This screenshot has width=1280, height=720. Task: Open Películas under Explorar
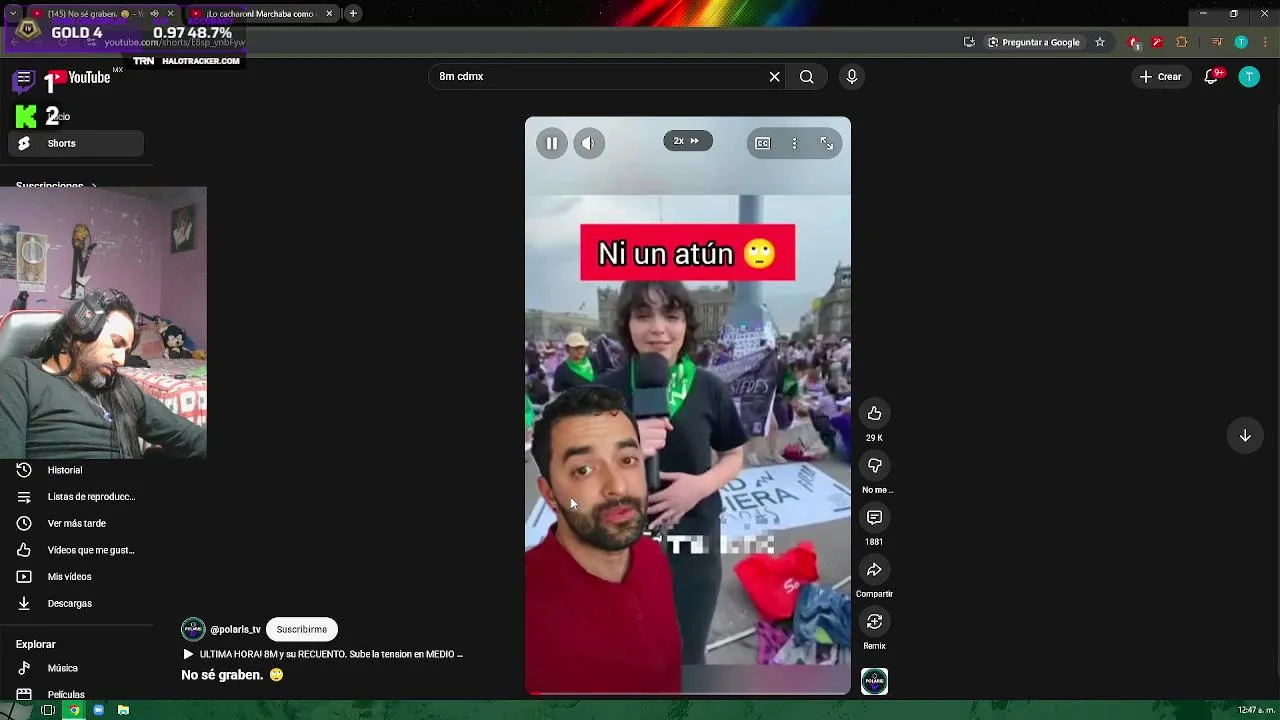[76, 694]
